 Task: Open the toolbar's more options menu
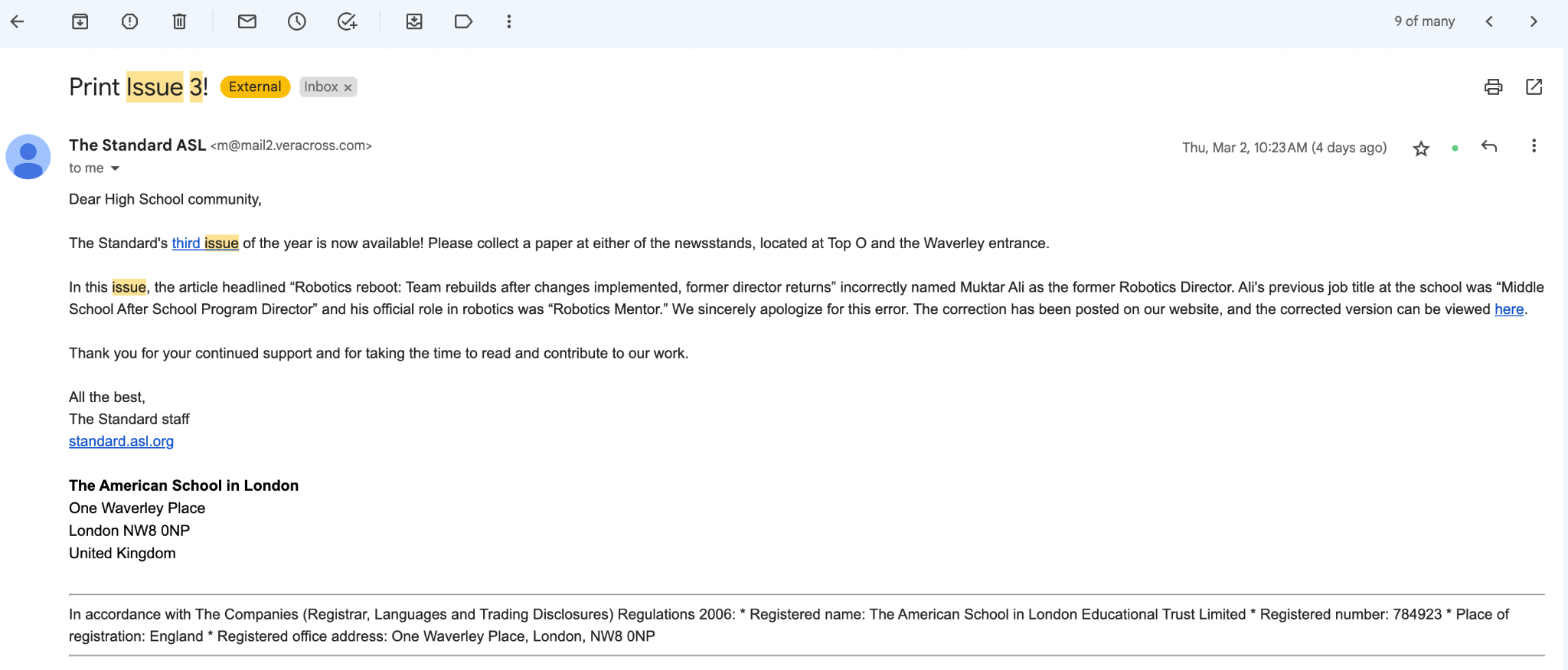pos(509,21)
